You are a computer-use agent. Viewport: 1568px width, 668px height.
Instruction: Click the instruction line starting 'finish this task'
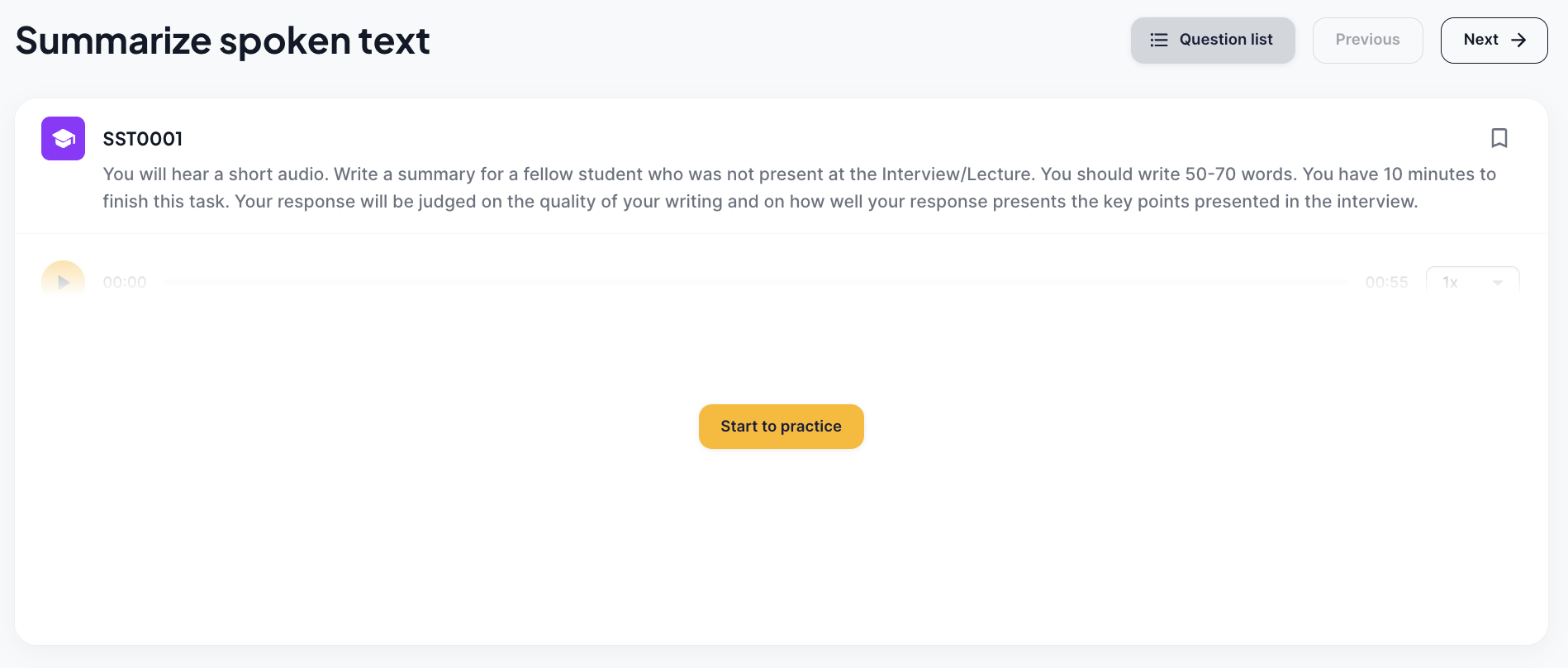[760, 201]
